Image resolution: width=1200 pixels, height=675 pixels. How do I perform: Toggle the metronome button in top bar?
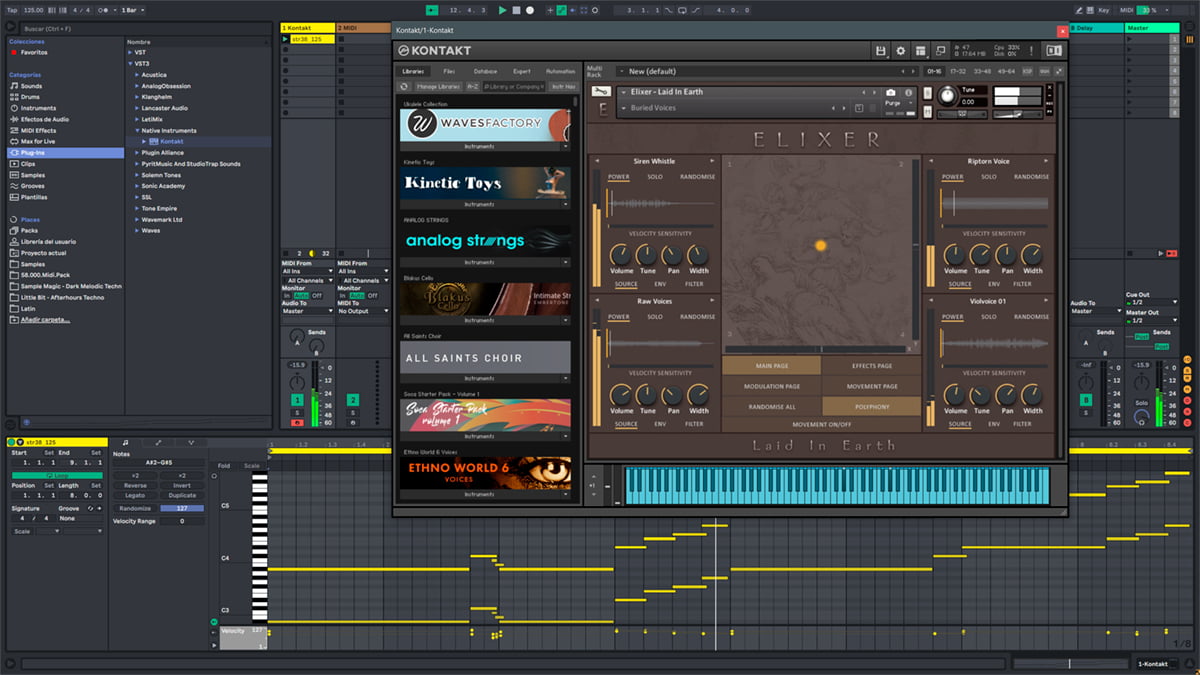[x=102, y=10]
